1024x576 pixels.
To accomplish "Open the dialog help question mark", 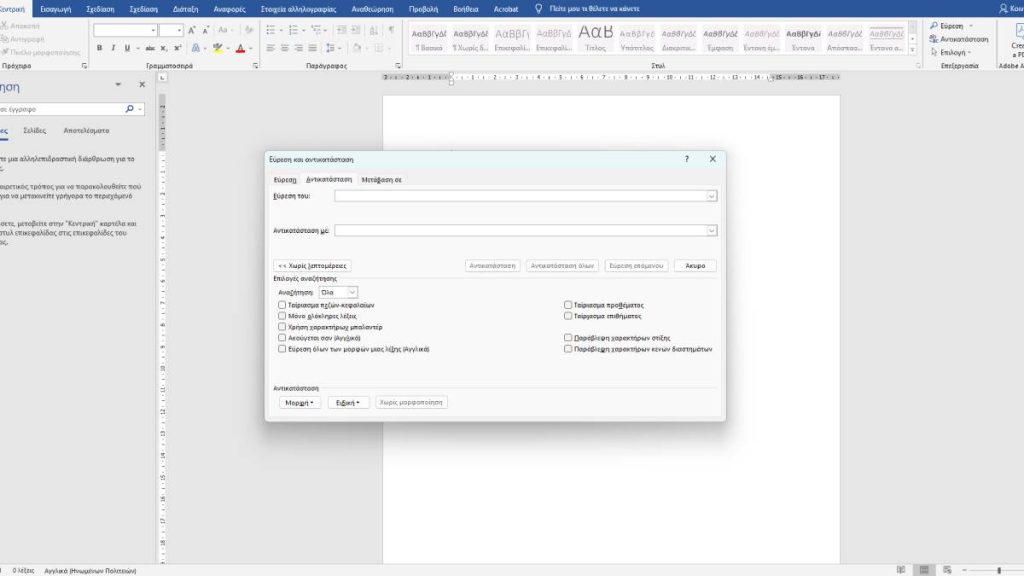I will tap(686, 159).
